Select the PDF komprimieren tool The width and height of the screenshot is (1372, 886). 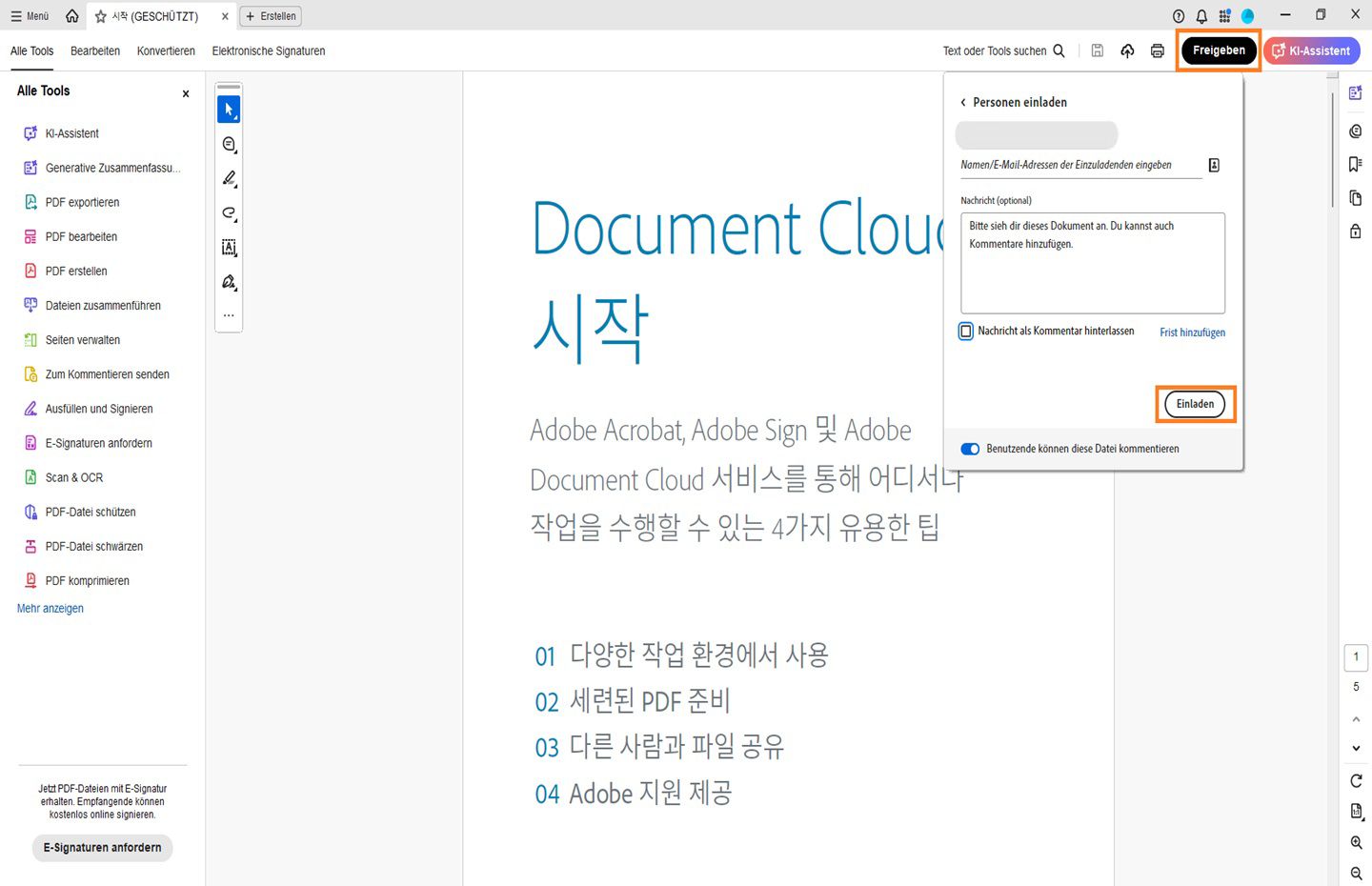76,580
